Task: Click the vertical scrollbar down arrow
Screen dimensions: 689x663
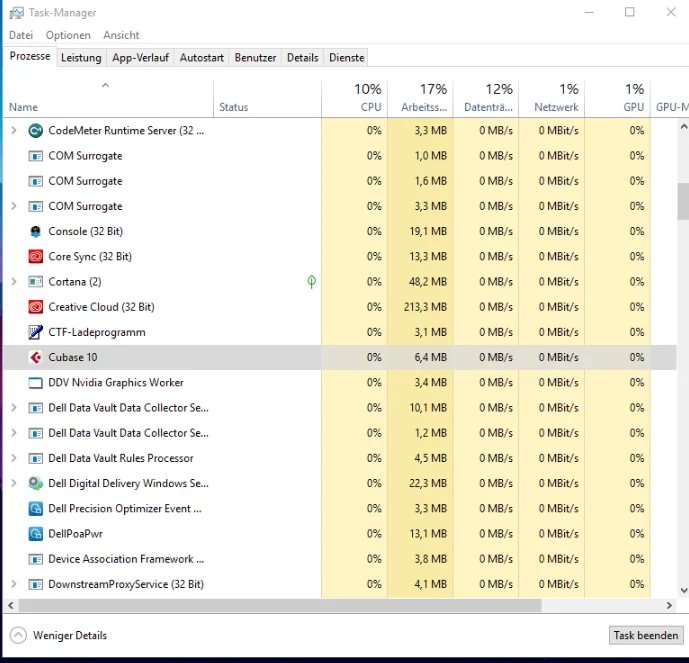Action: (x=683, y=591)
